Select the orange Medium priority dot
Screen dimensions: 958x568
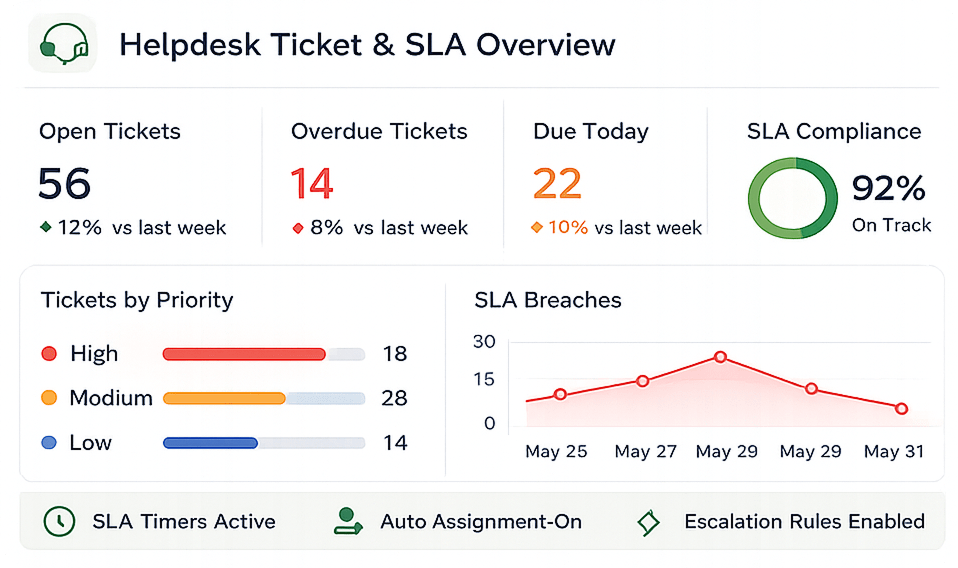49,398
